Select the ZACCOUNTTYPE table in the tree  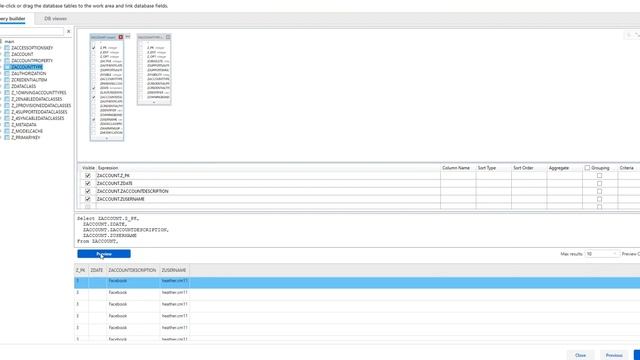27,67
